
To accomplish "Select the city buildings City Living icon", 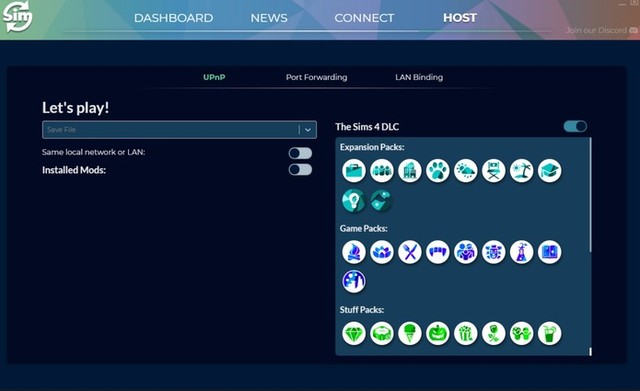I will click(x=409, y=170).
